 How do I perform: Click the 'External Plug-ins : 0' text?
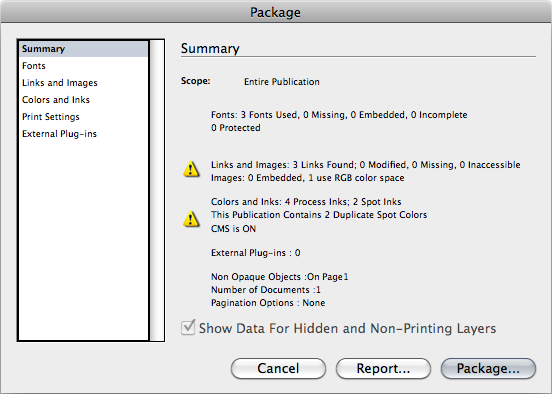pyautogui.click(x=256, y=253)
